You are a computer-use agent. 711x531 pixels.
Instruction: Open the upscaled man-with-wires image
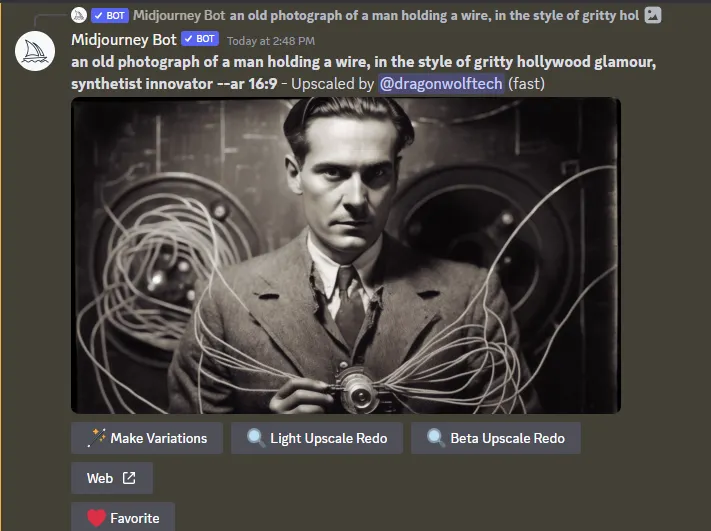pos(346,255)
